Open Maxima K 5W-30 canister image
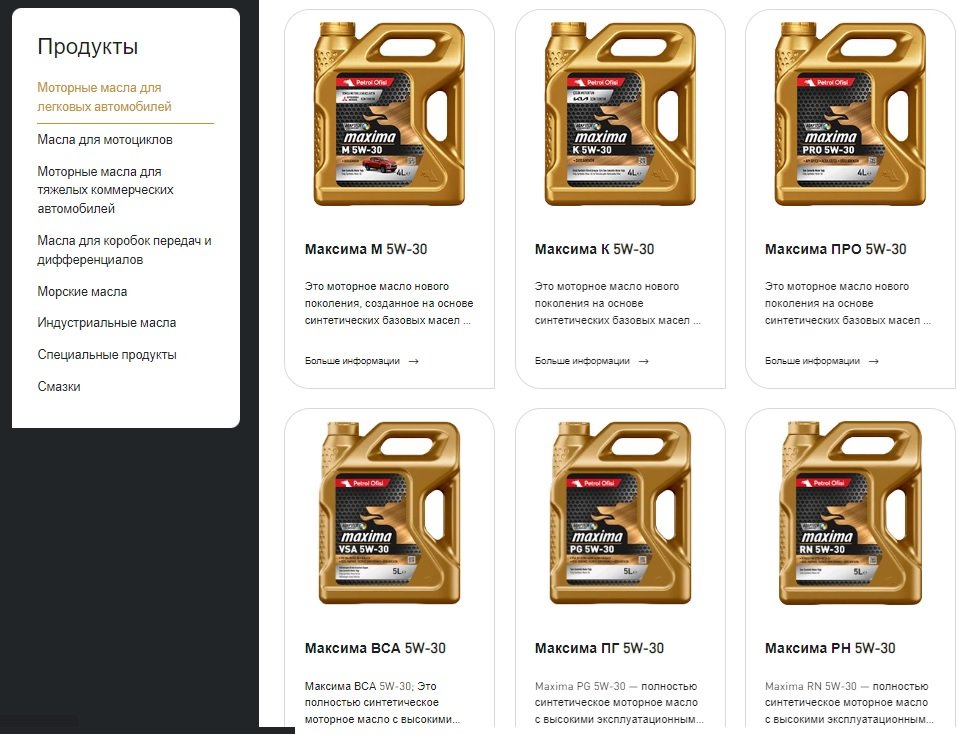The image size is (958, 734). [x=620, y=114]
